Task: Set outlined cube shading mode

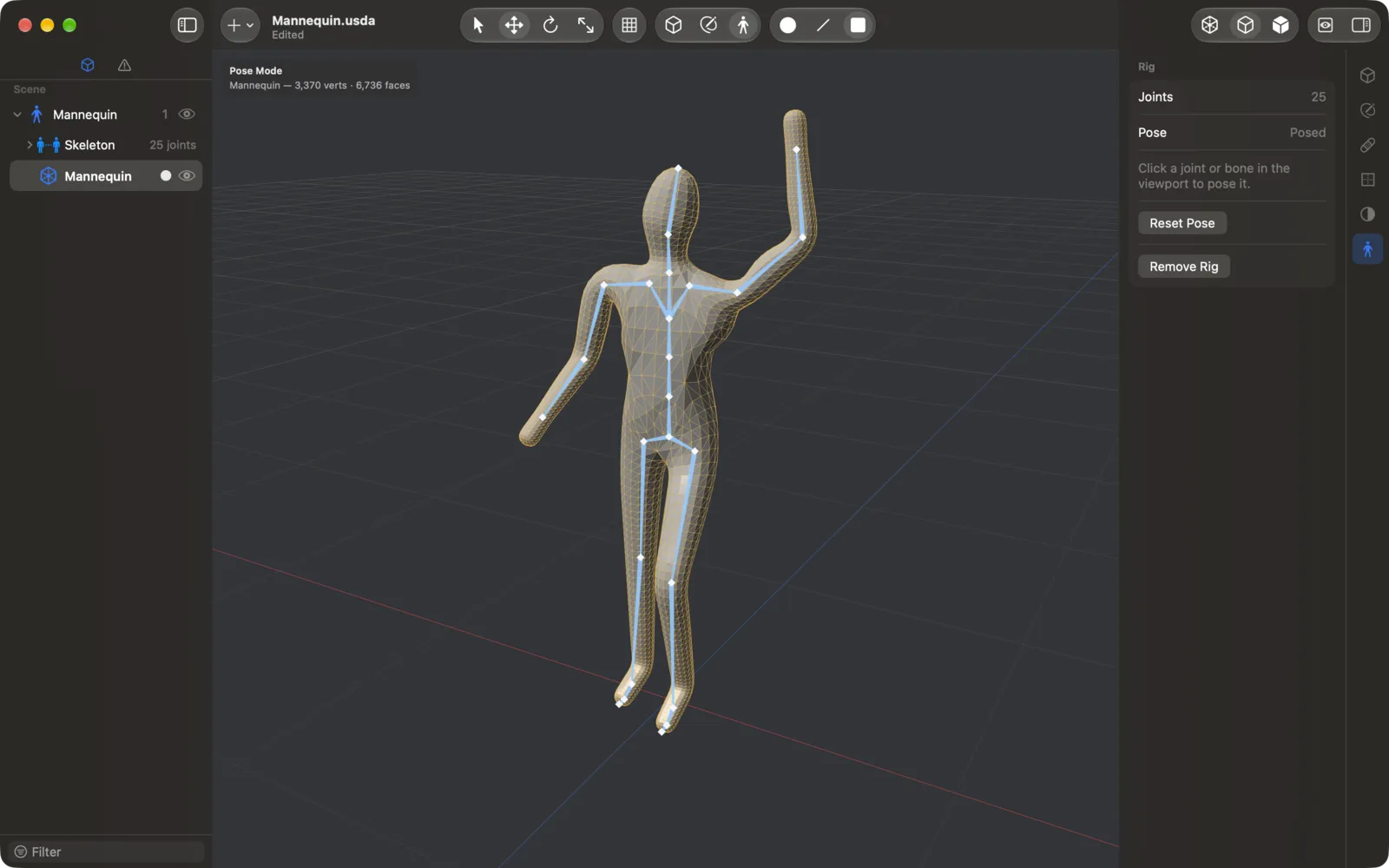Action: 1246,25
